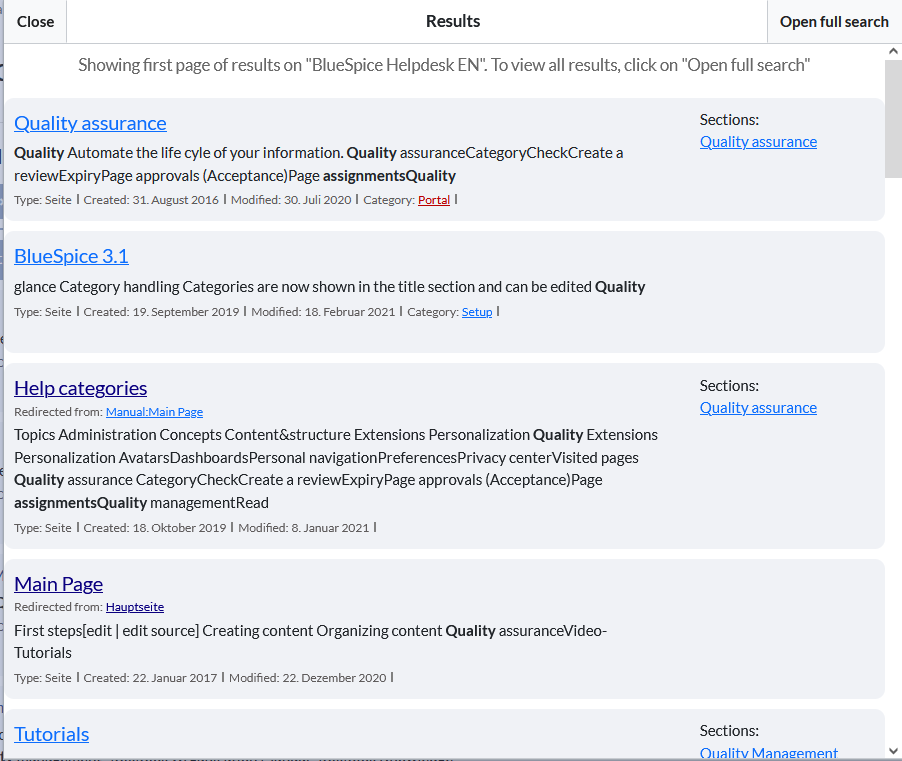Viewport: 902px width, 761px height.
Task: Follow the Manual:Main Page redirect link
Action: pyautogui.click(x=154, y=412)
